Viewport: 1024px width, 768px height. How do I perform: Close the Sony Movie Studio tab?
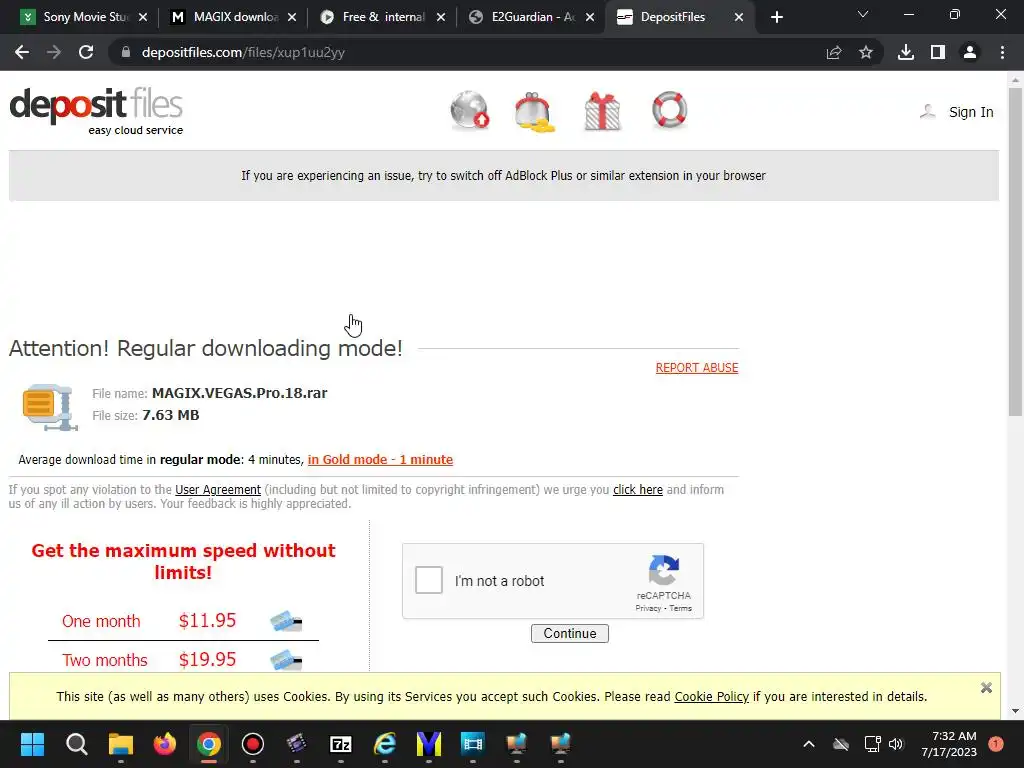point(143,17)
